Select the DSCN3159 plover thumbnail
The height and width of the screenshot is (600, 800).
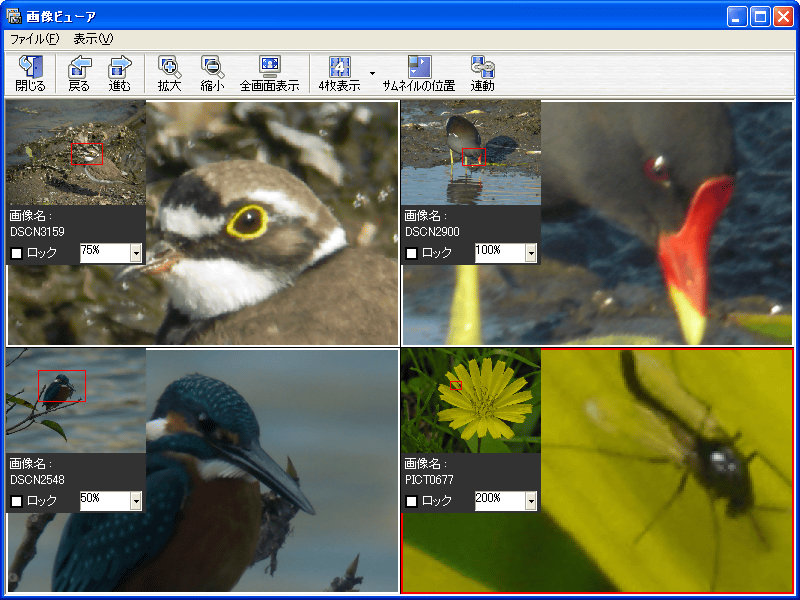click(76, 153)
